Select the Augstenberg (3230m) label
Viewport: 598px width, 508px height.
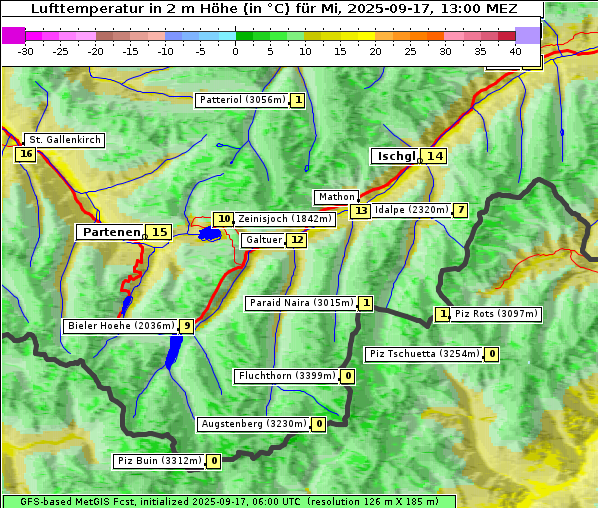click(254, 424)
